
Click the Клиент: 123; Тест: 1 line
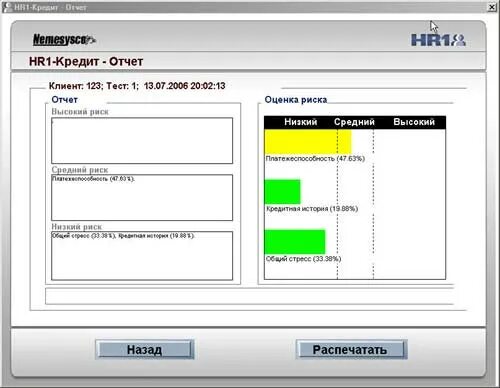[137, 86]
